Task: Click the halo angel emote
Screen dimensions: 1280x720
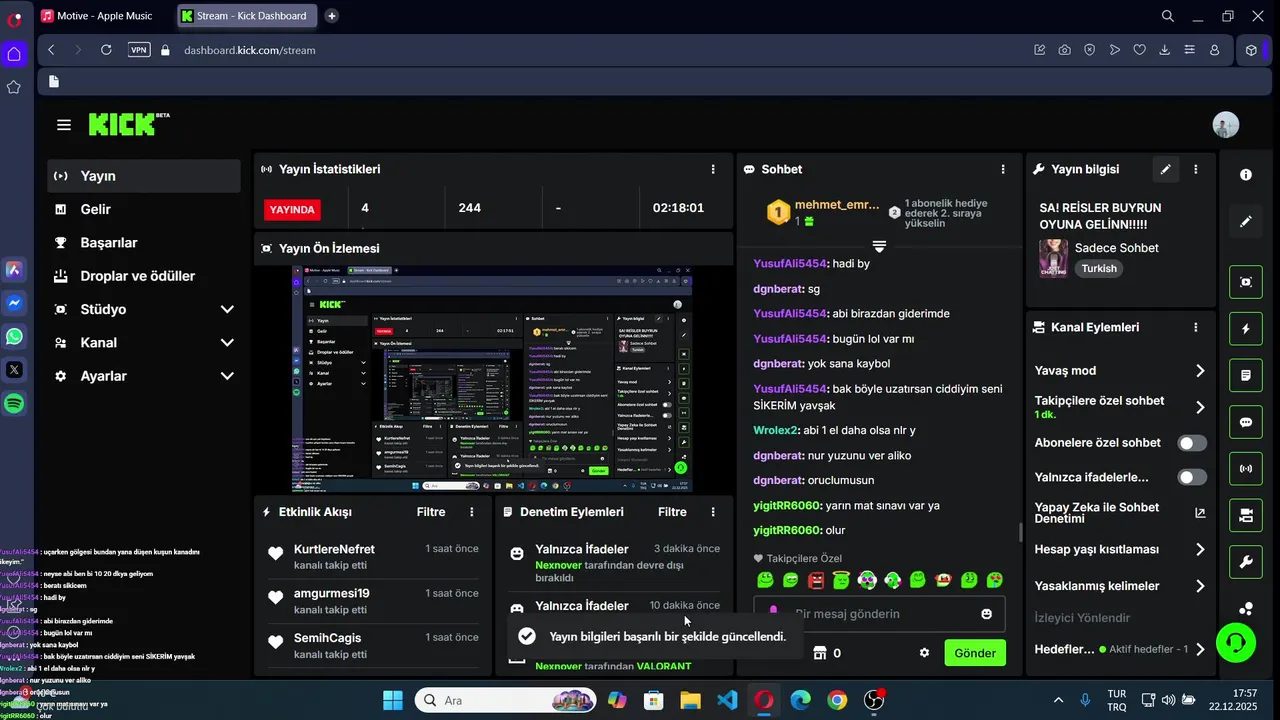Action: tap(841, 580)
